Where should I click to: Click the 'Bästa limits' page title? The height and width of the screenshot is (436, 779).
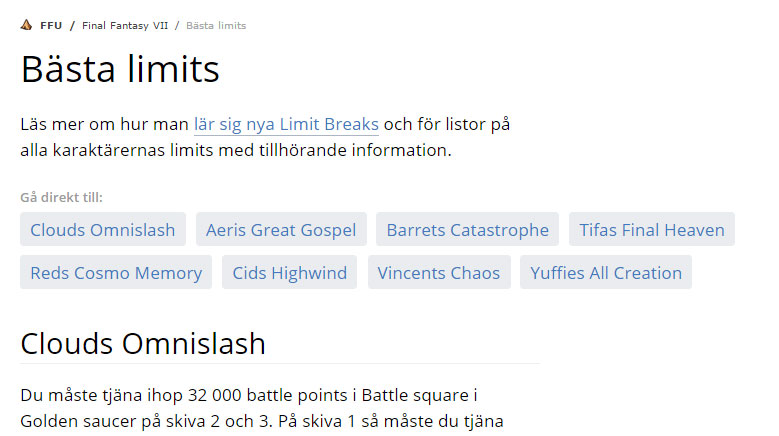[120, 70]
